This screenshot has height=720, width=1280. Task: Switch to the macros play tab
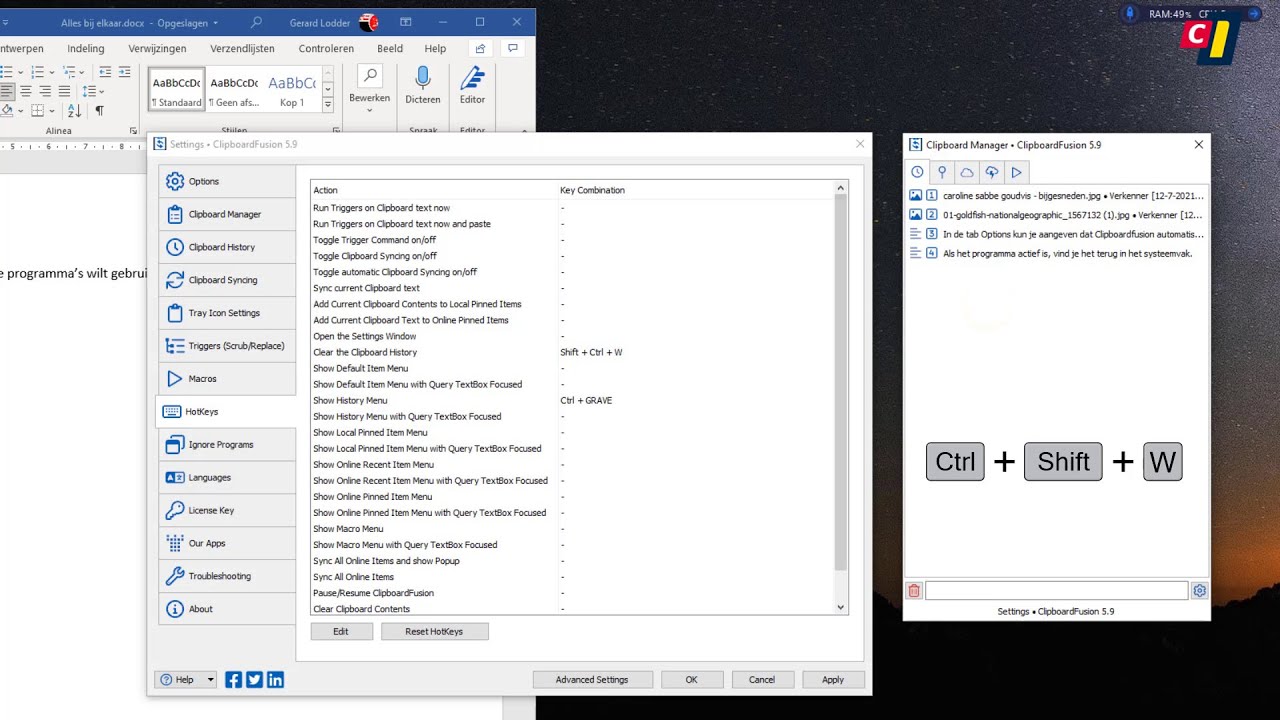1016,172
